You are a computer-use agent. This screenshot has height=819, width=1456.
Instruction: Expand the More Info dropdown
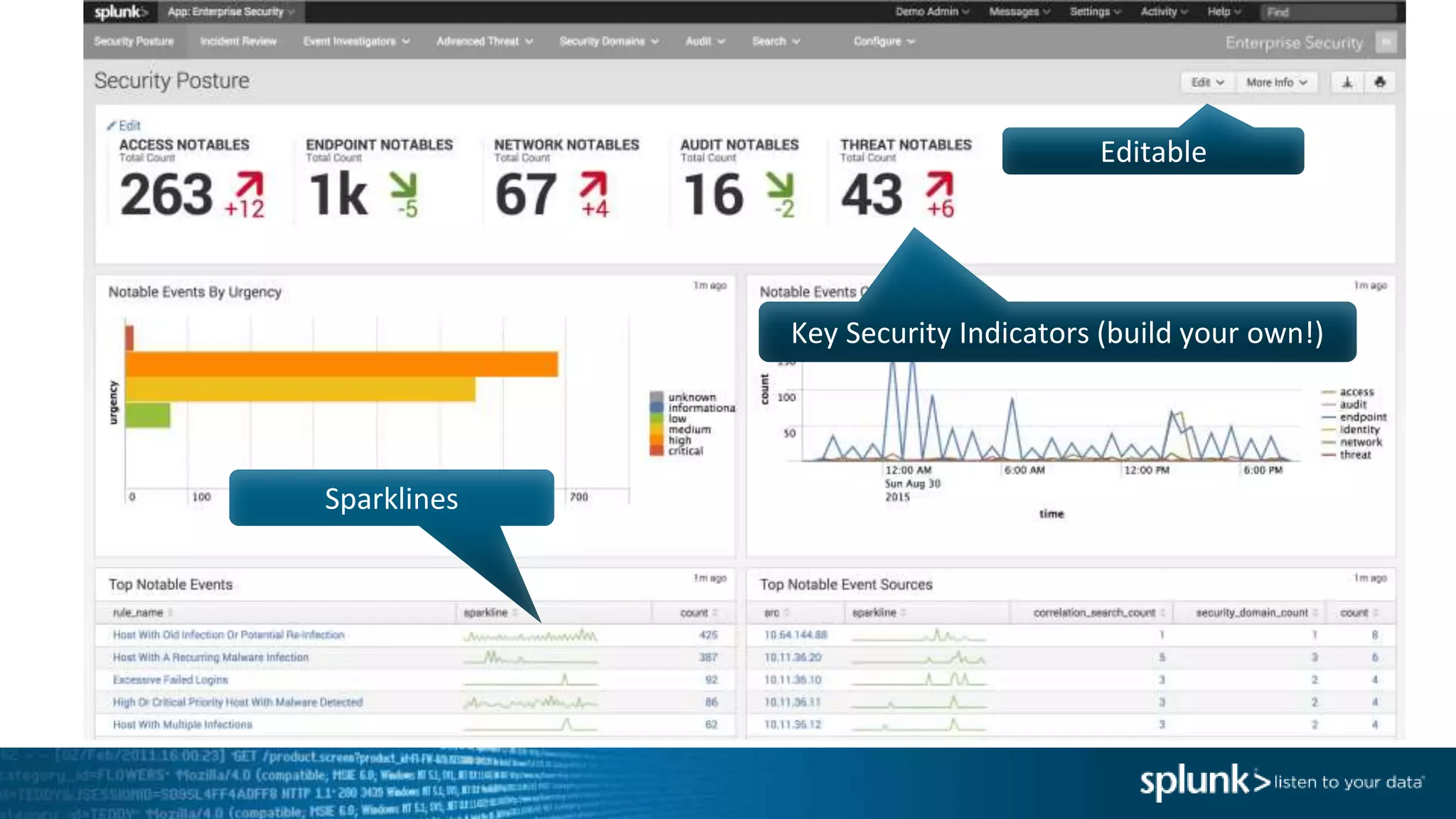point(1277,82)
